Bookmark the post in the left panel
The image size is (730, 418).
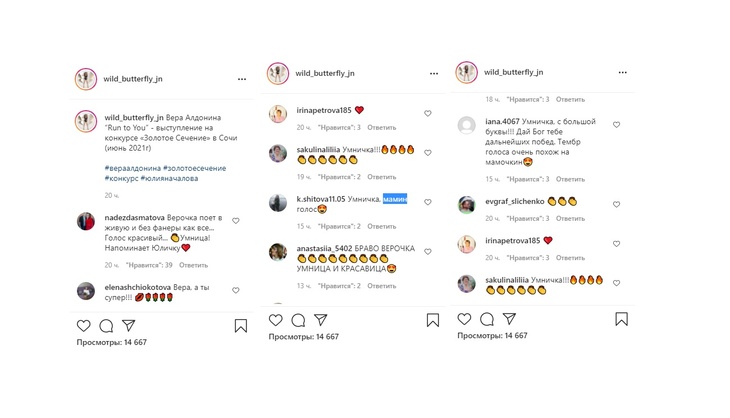click(x=241, y=325)
